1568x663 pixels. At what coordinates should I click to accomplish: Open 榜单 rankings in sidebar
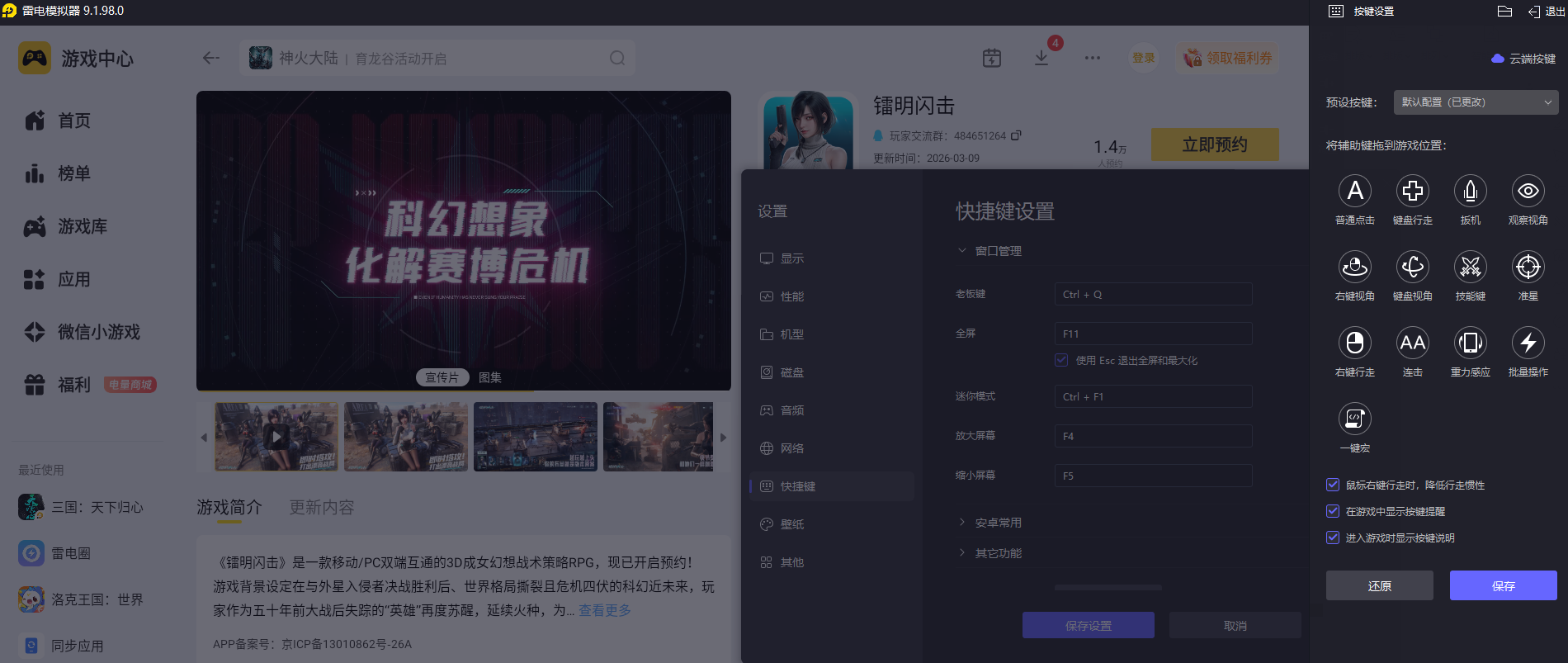pyautogui.click(x=58, y=173)
